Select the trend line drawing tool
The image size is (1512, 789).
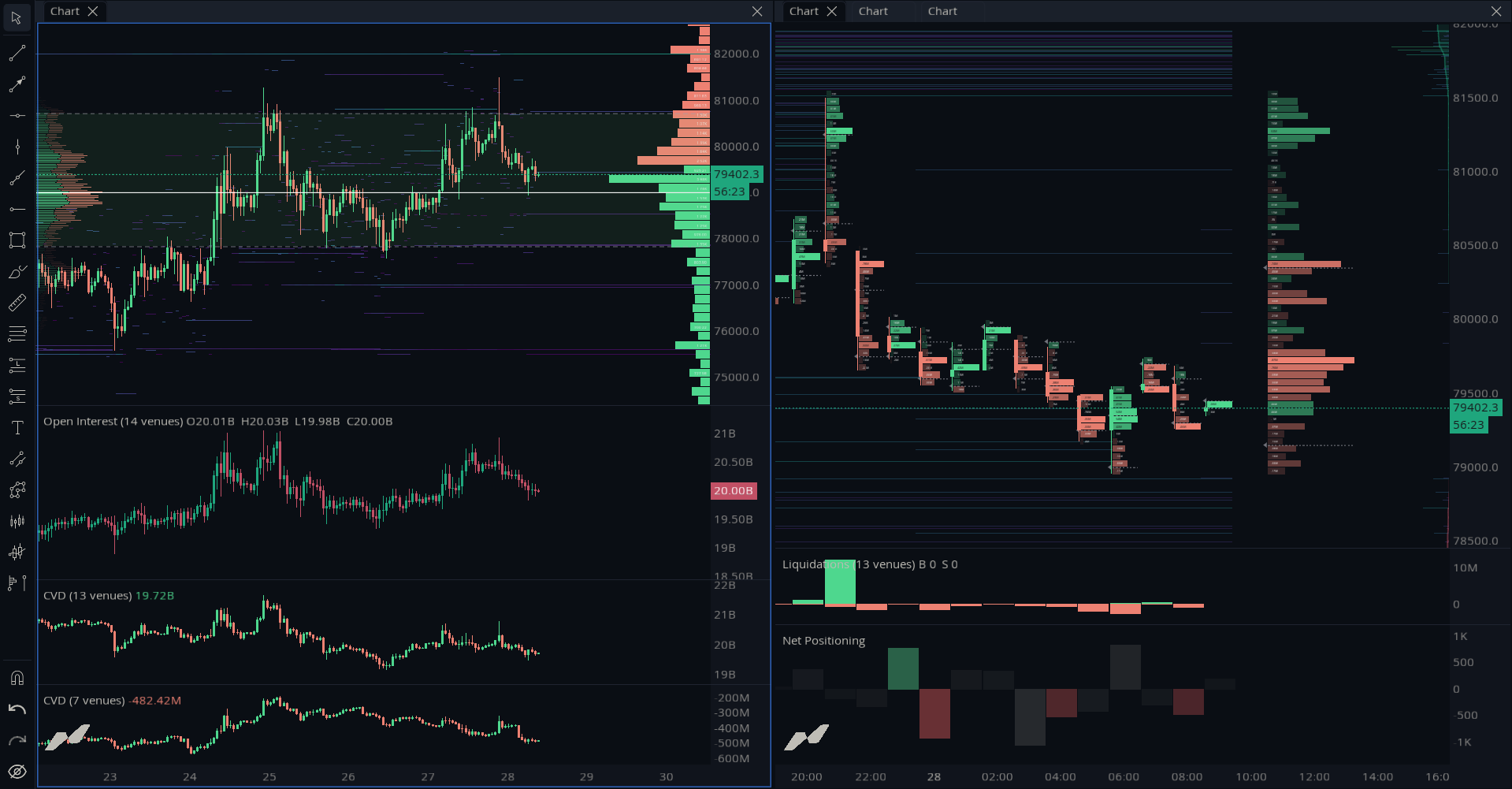click(x=17, y=53)
